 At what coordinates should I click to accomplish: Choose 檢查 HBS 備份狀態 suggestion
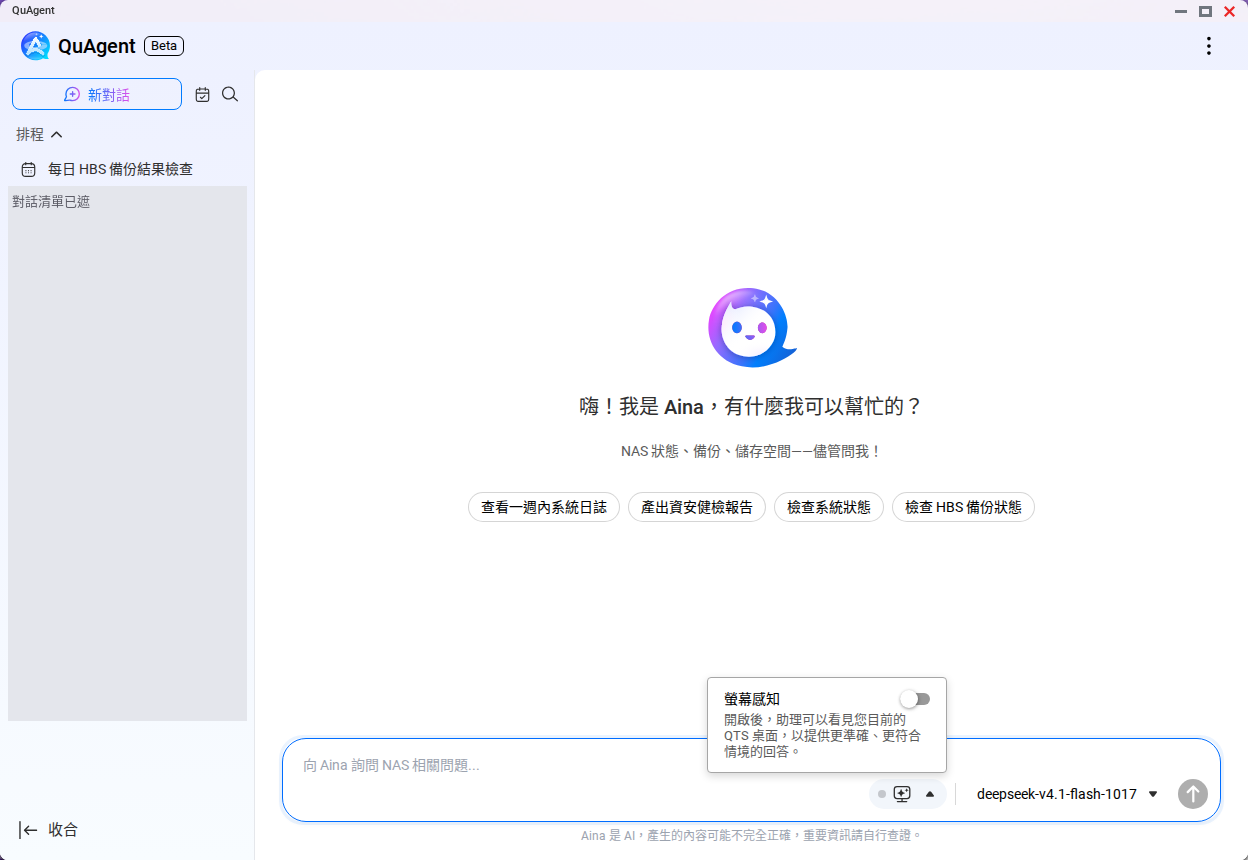click(x=963, y=507)
